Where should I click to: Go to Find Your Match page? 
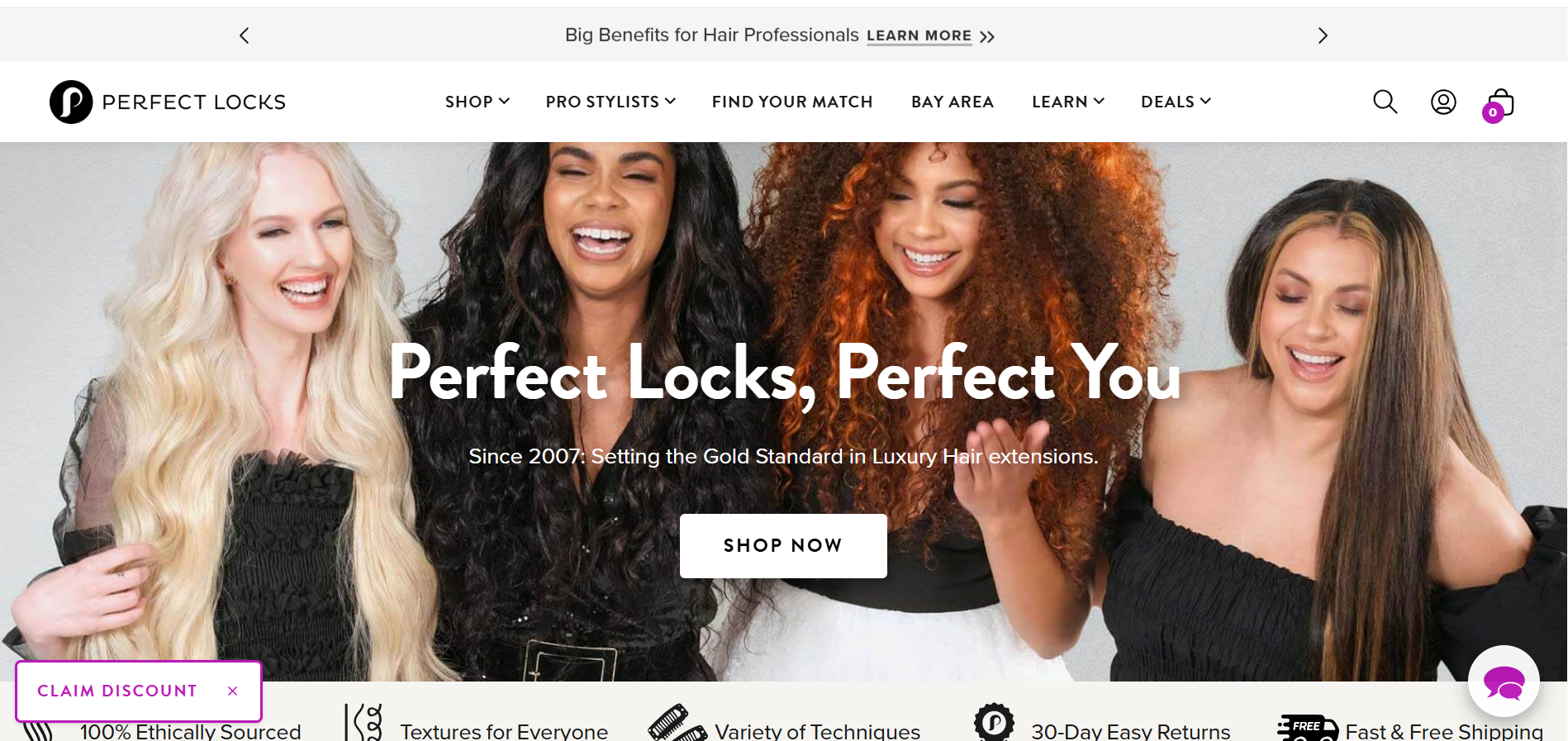point(792,102)
